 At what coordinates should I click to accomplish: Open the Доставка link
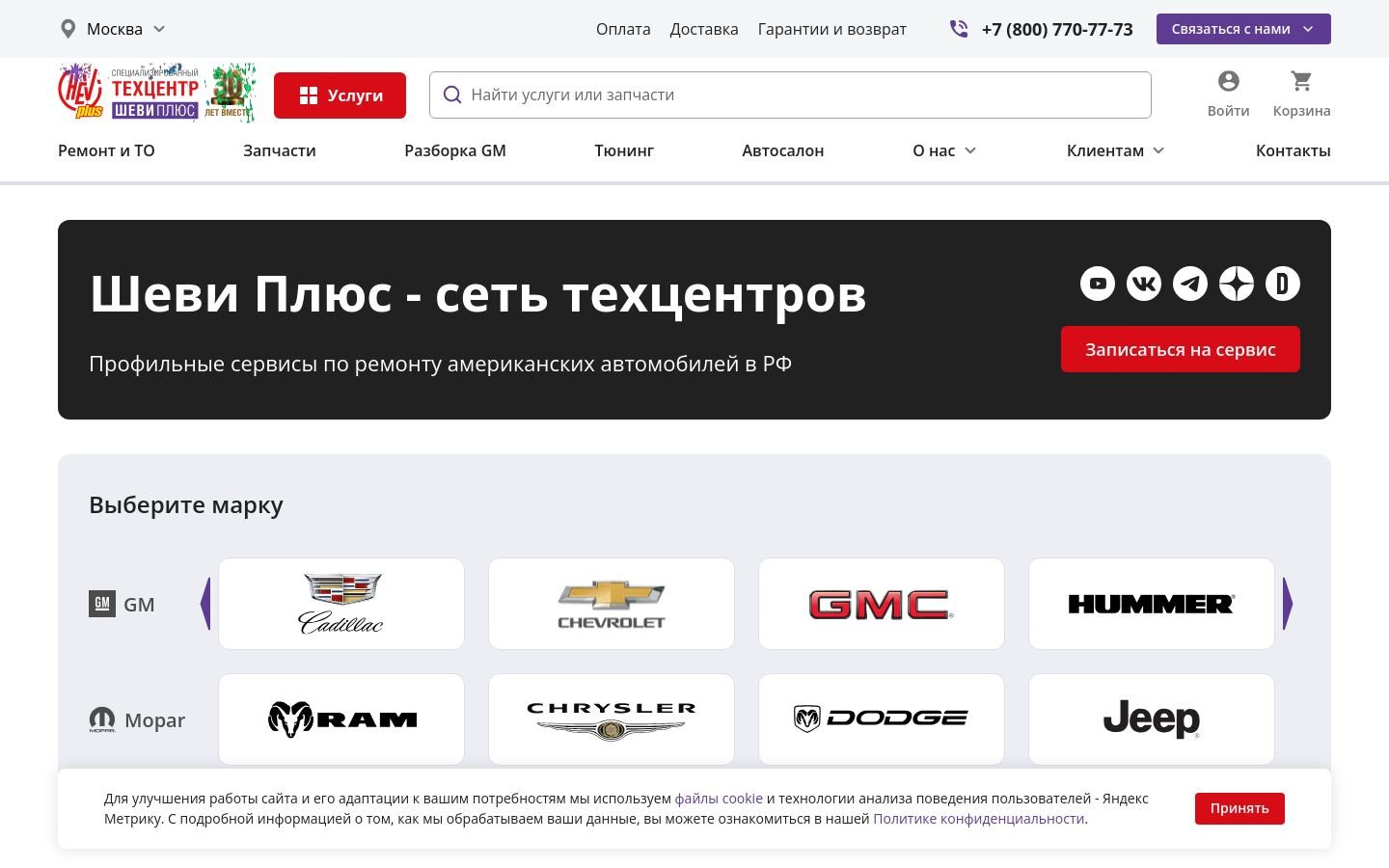704,29
